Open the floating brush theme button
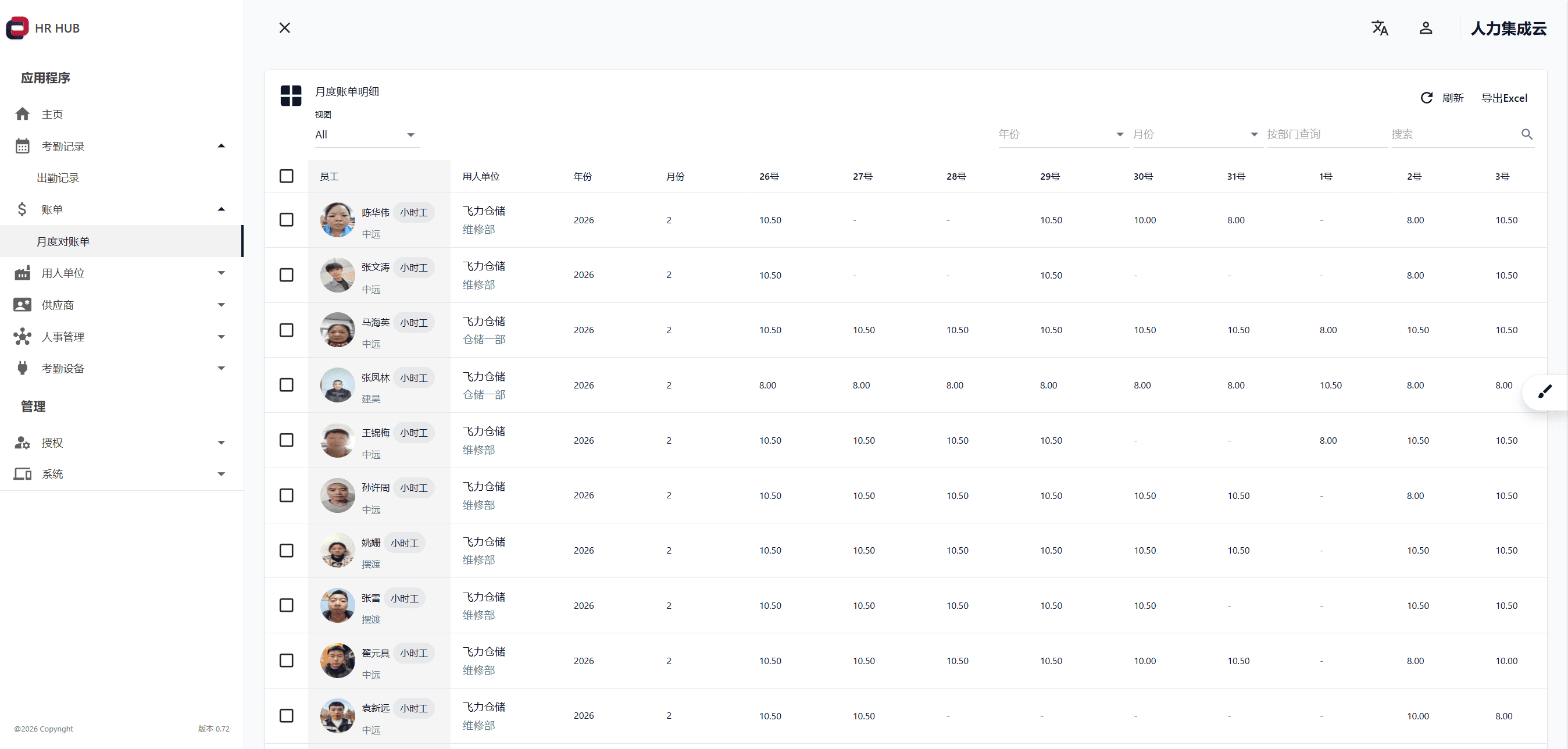 [1545, 391]
